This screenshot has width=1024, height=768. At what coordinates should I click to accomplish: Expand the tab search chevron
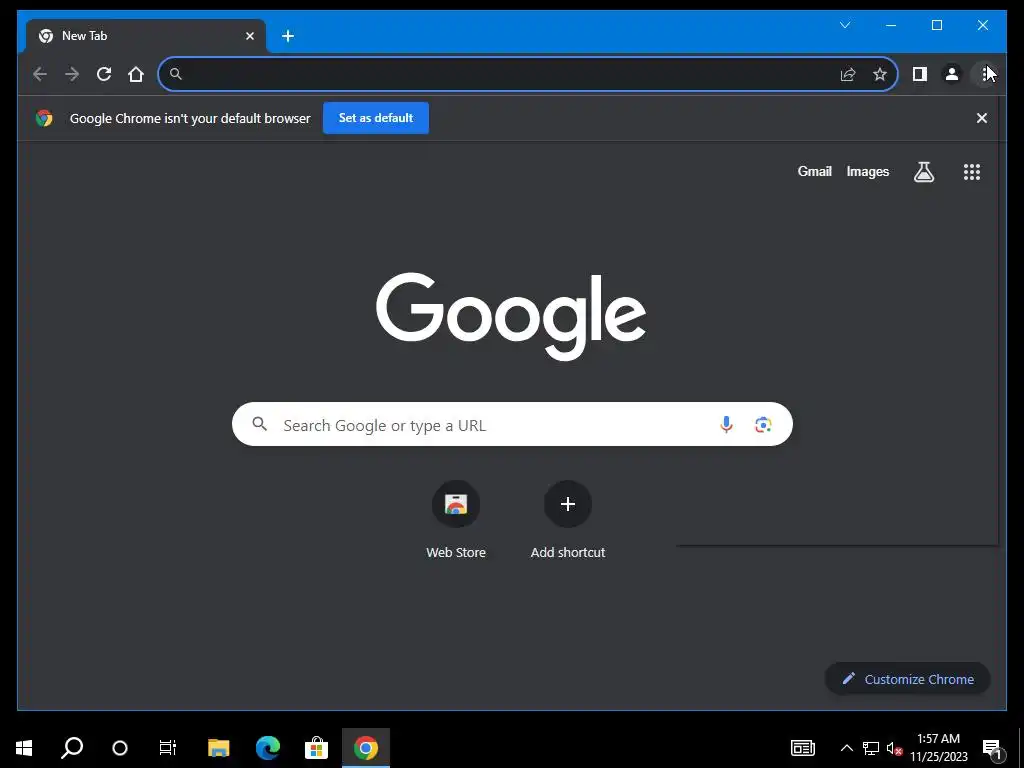844,25
